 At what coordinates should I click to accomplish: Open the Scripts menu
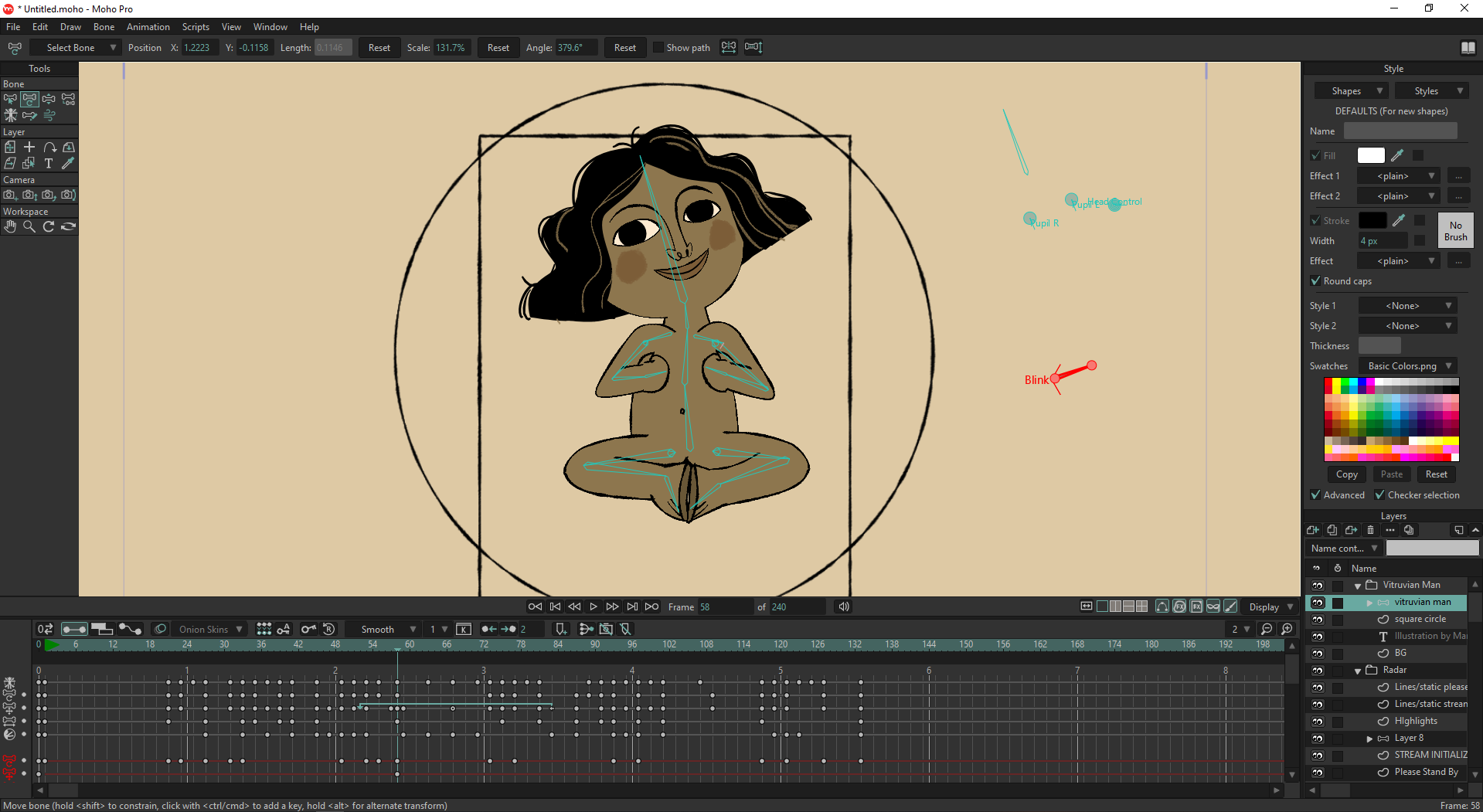pos(196,27)
